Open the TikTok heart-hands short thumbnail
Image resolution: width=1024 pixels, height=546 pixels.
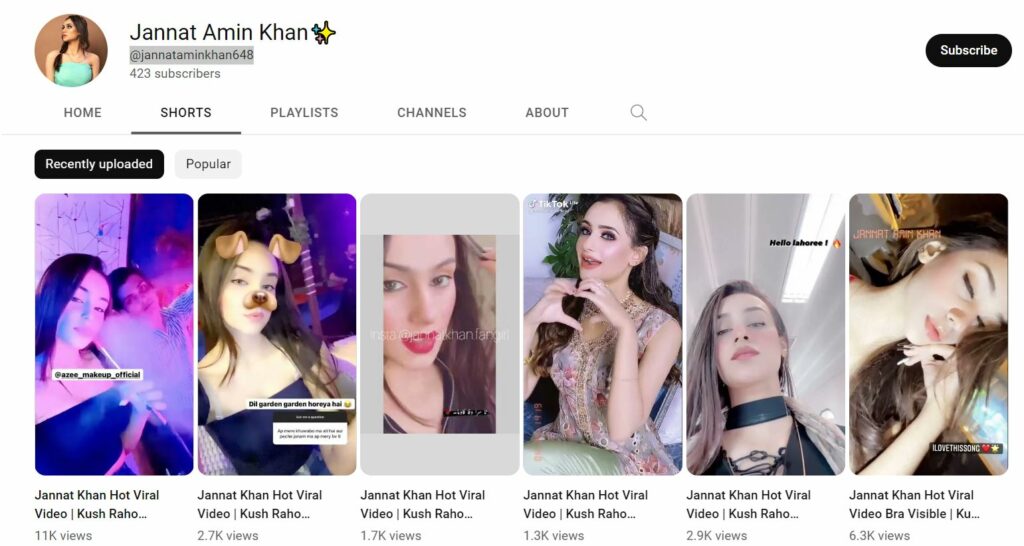[603, 334]
